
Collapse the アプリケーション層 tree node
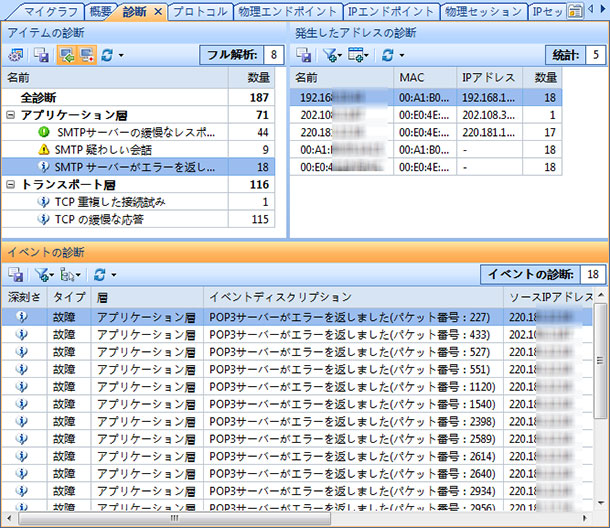tap(10, 116)
